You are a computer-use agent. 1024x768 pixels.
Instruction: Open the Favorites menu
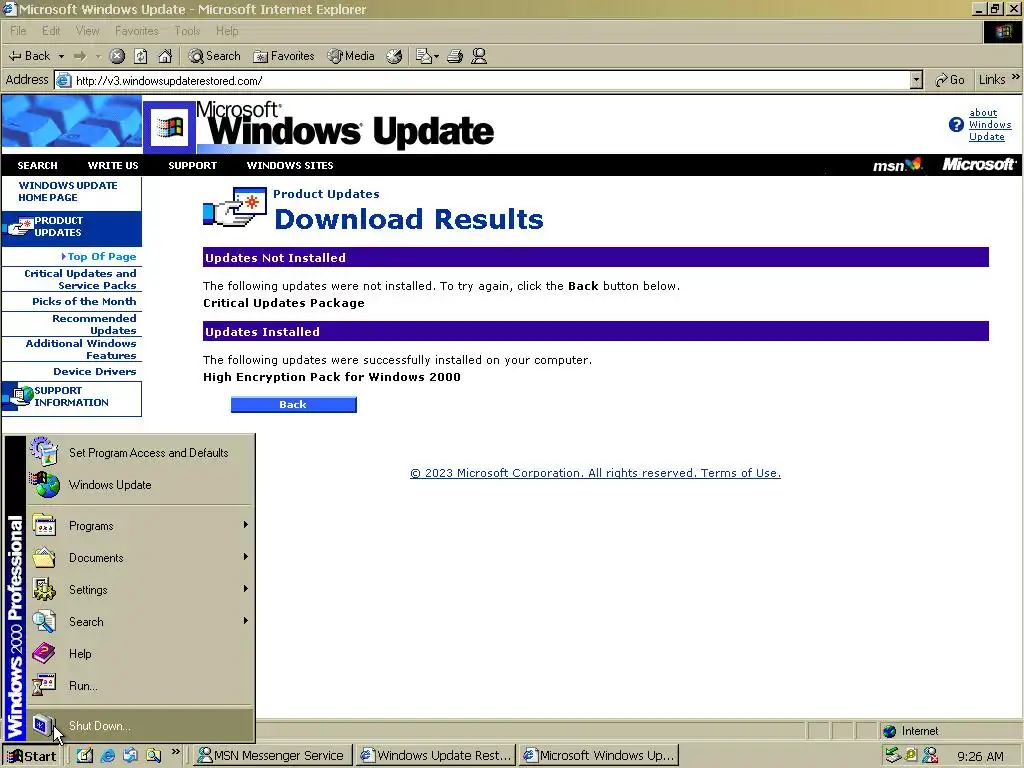[136, 31]
